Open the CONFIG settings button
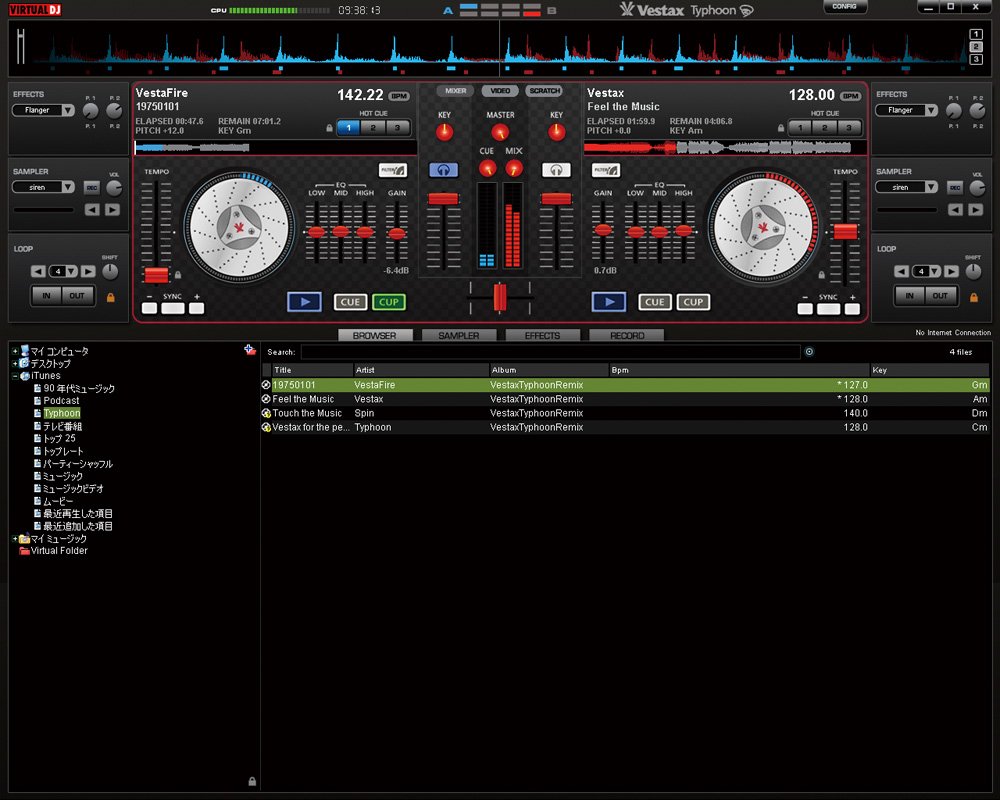Image resolution: width=1000 pixels, height=800 pixels. (x=844, y=7)
